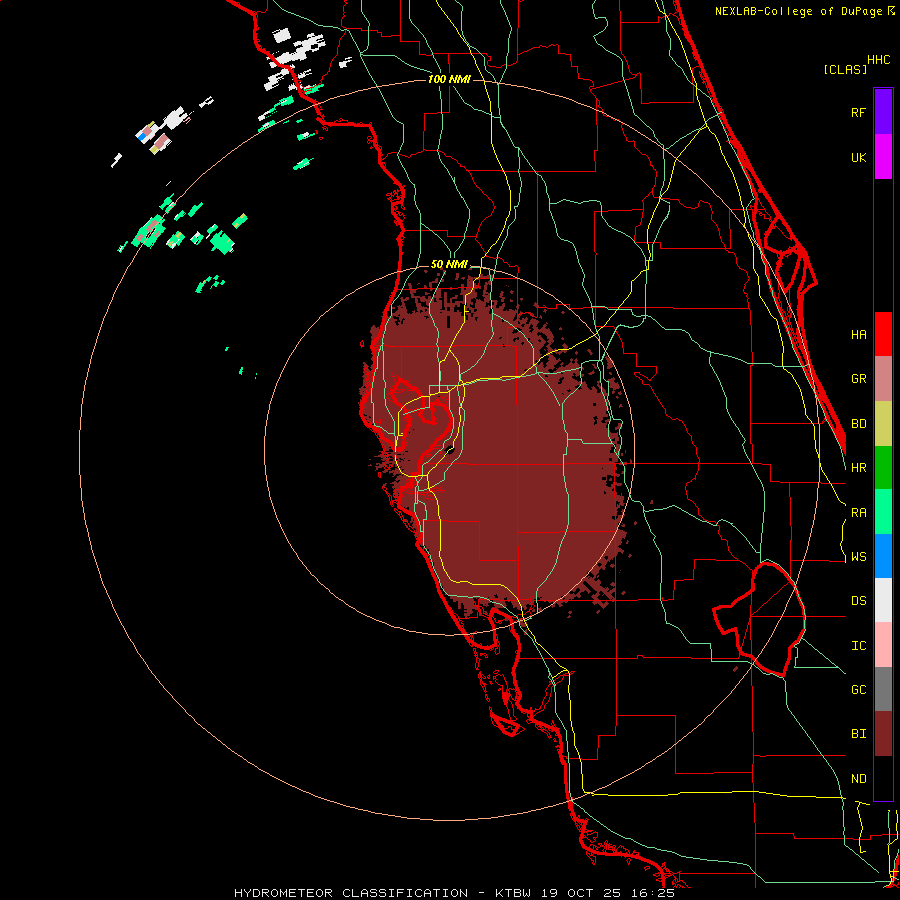
Task: Click the WS legend label
Action: pyautogui.click(x=858, y=557)
